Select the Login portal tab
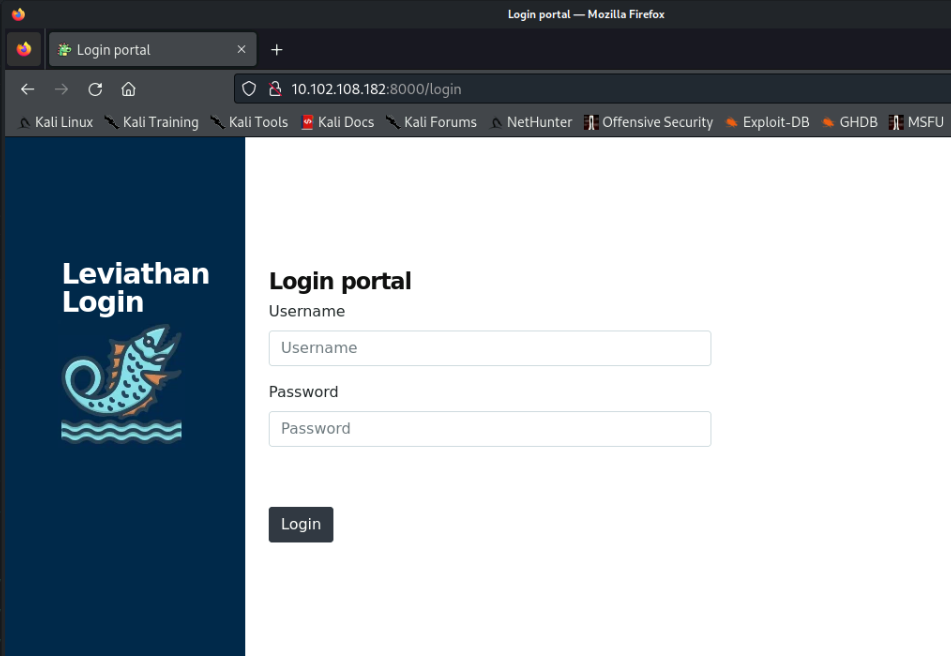The image size is (951, 656). [140, 50]
